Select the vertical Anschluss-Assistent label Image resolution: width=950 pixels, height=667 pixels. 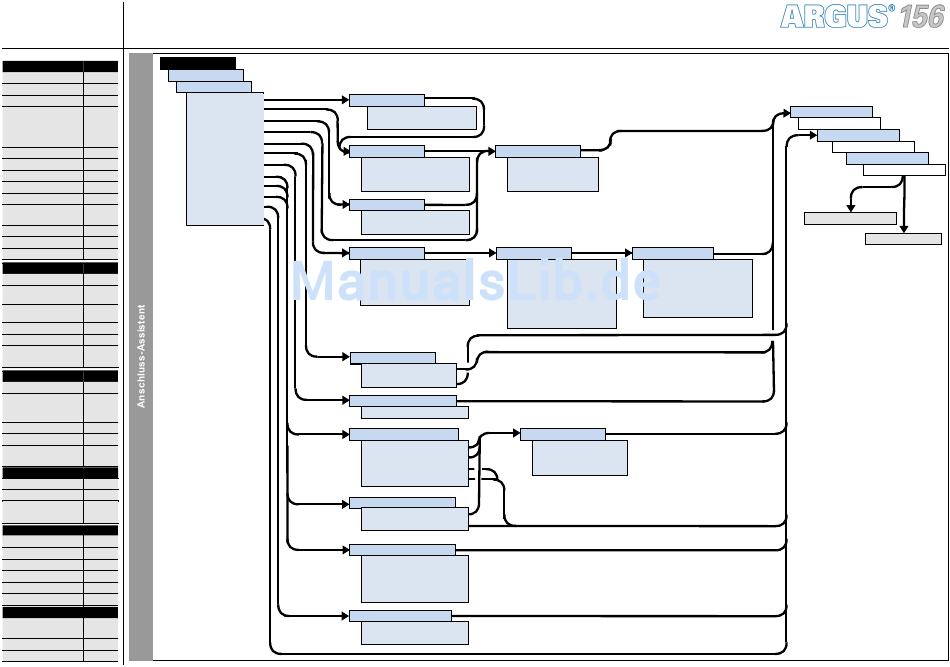(141, 356)
